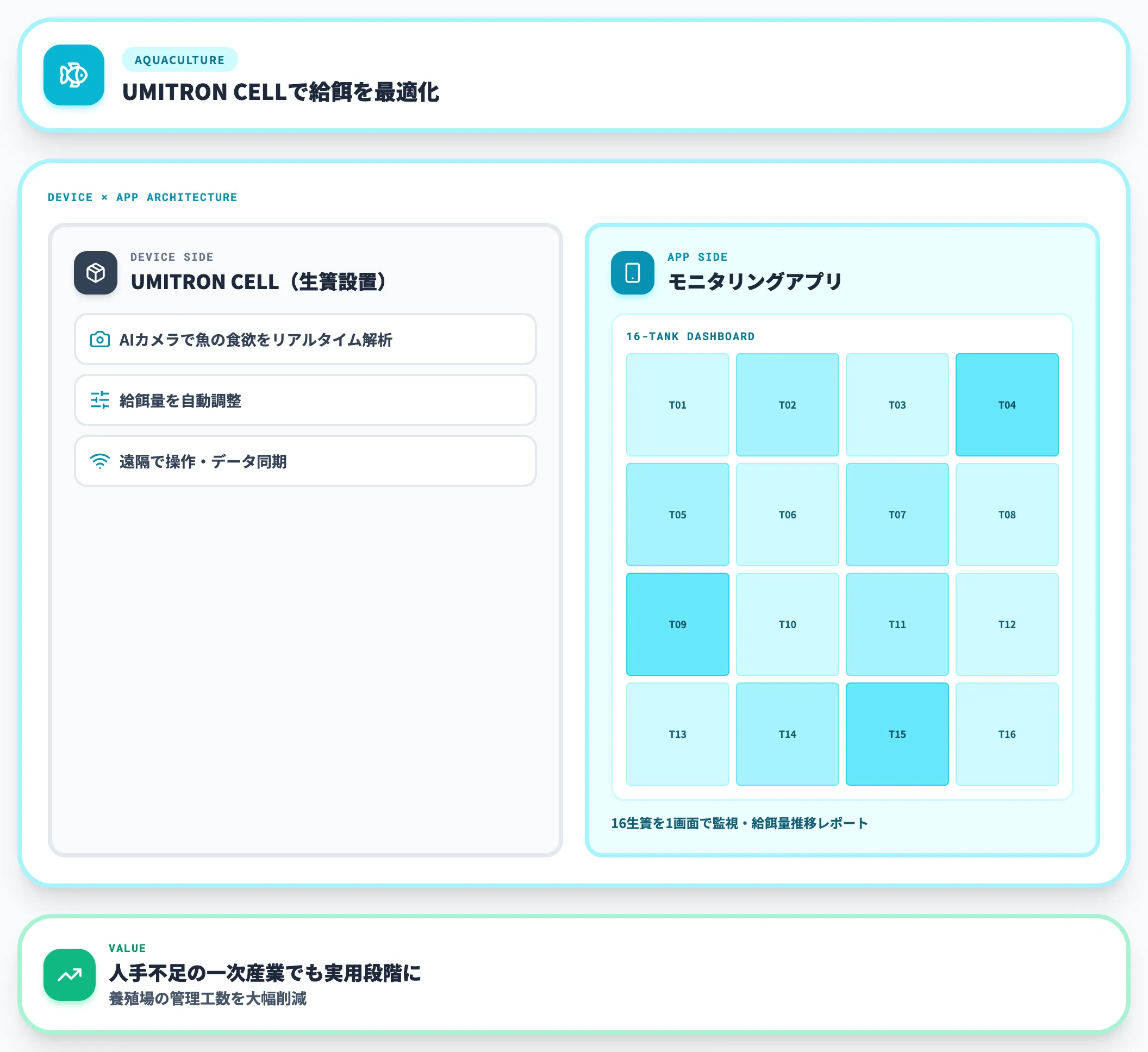Click the title UMITRON CELLで給餌を最適化
The height and width of the screenshot is (1052, 1148).
click(280, 92)
